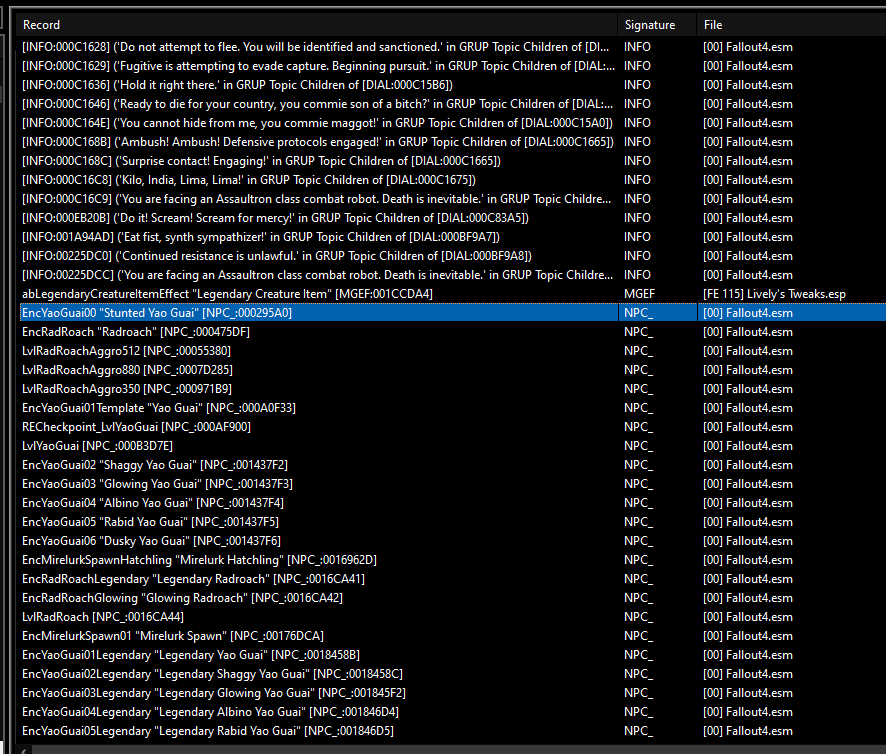Select INFO:00225DCC Assaultron class combat robot row
886x754 pixels.
(452, 275)
